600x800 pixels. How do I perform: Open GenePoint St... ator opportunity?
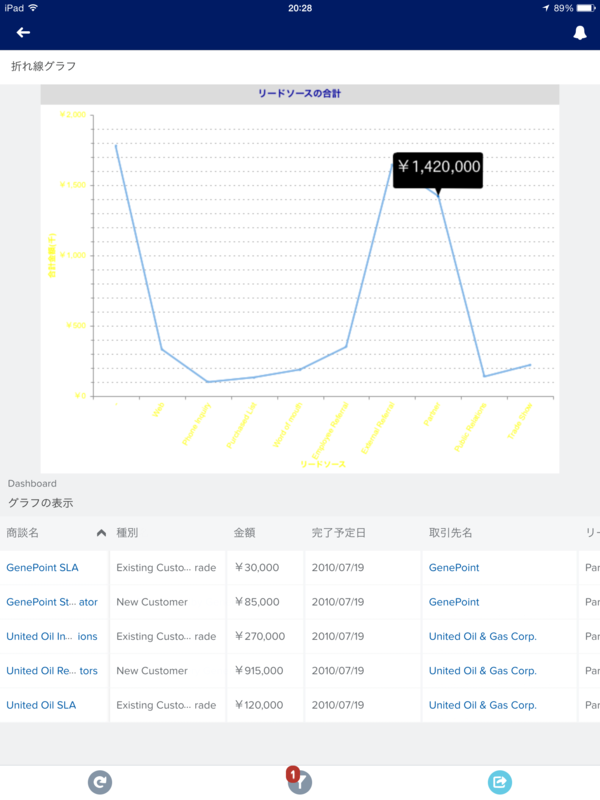52,602
